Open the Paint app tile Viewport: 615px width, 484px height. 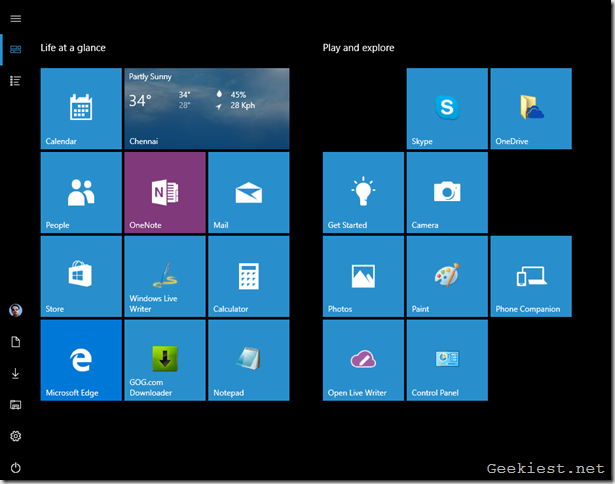447,276
